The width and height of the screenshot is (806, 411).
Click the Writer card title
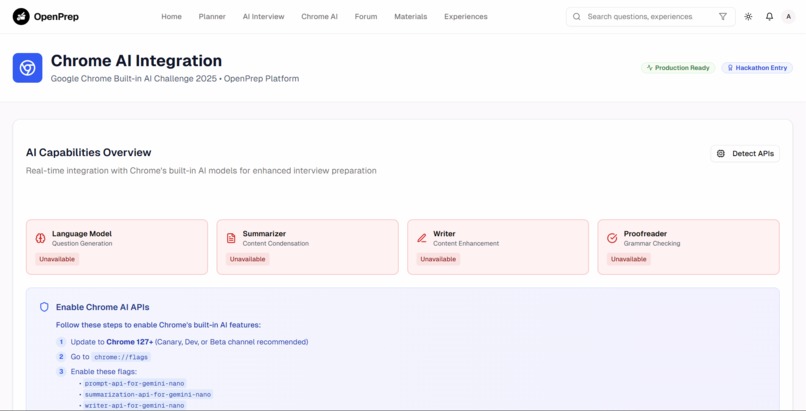tap(445, 234)
